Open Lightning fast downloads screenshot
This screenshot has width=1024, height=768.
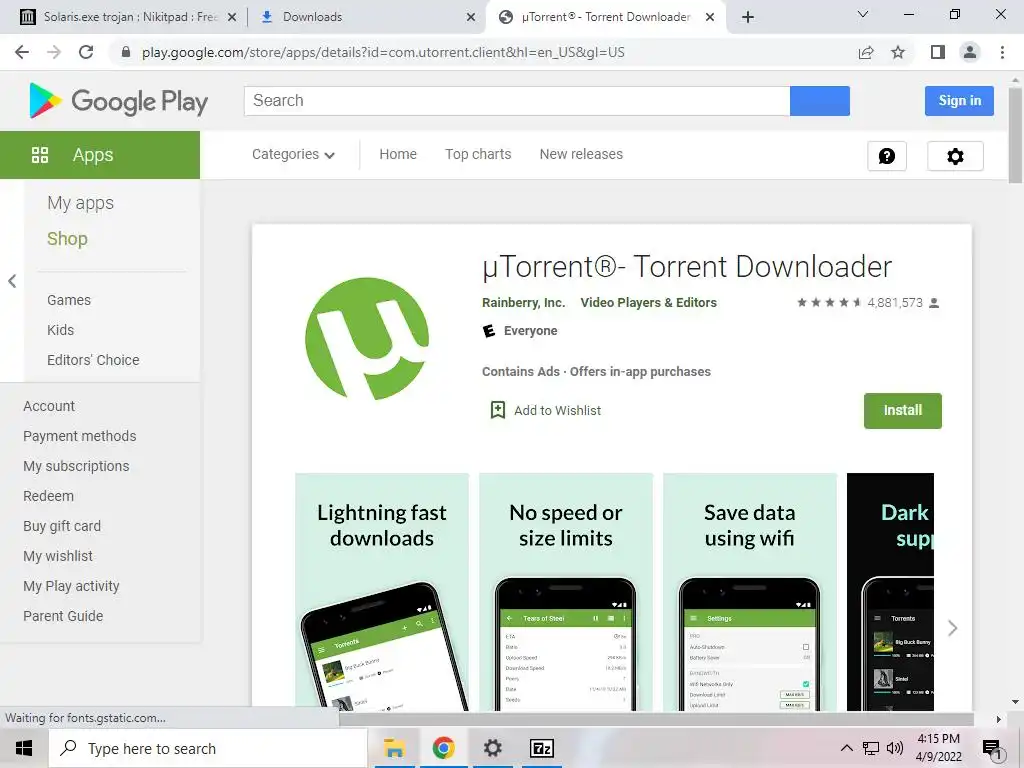click(382, 592)
